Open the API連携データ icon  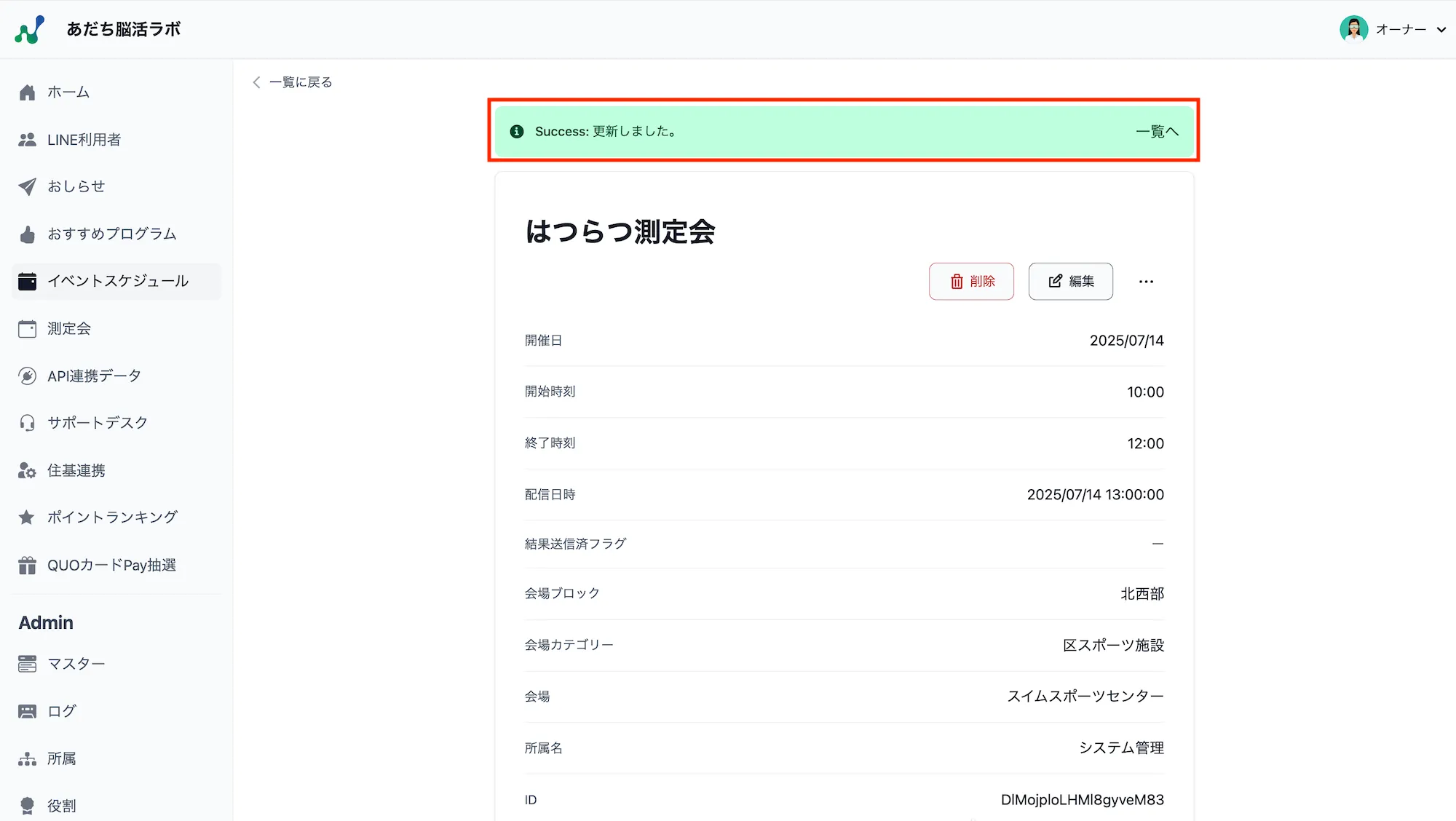pyautogui.click(x=27, y=376)
